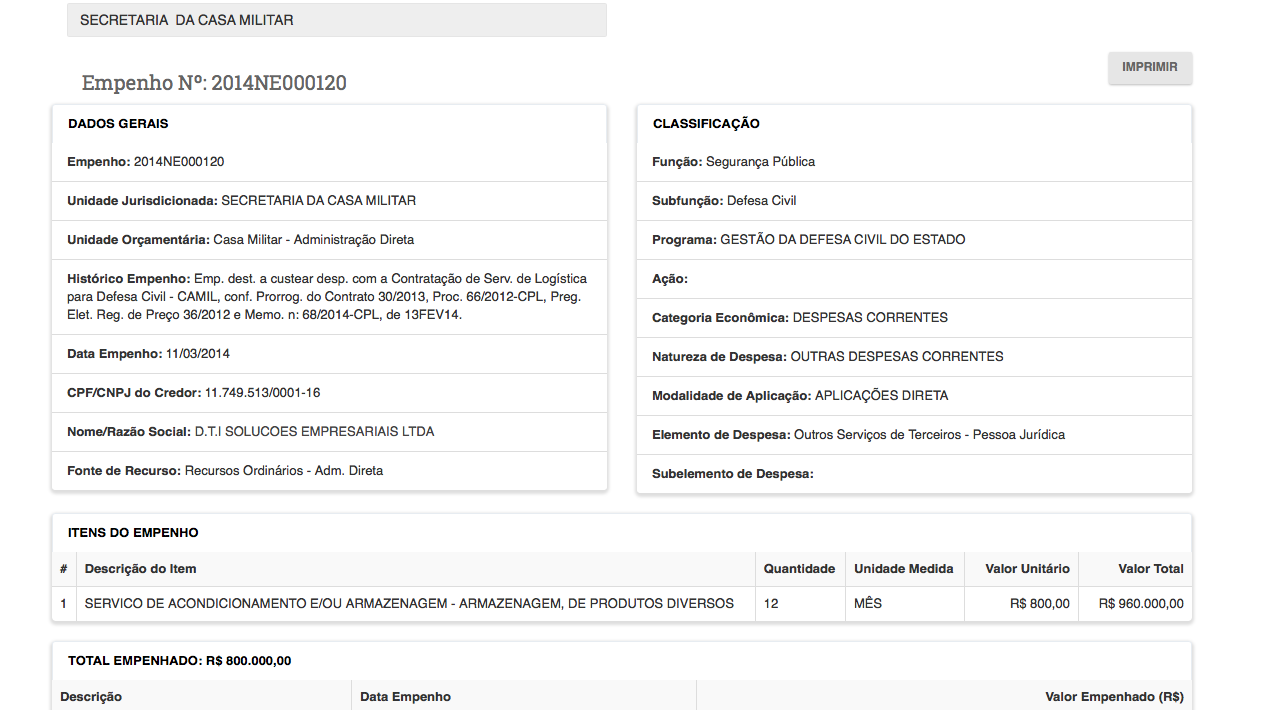Click the # column header in items table
The image size is (1262, 710).
64,569
